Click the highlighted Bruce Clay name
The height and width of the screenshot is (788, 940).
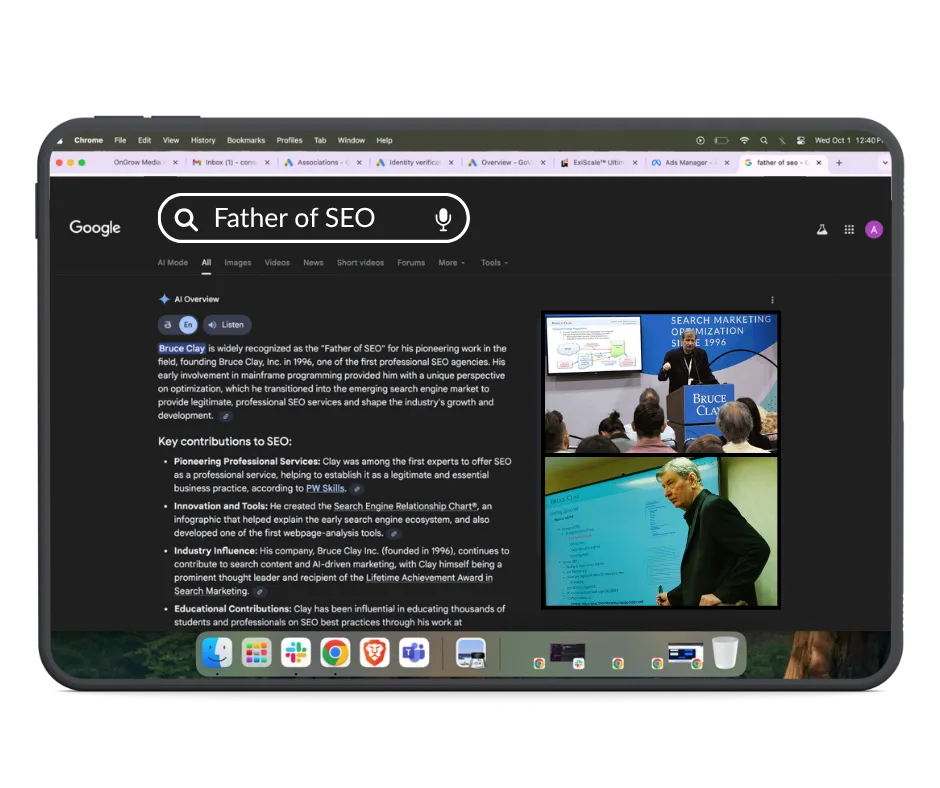coord(182,348)
